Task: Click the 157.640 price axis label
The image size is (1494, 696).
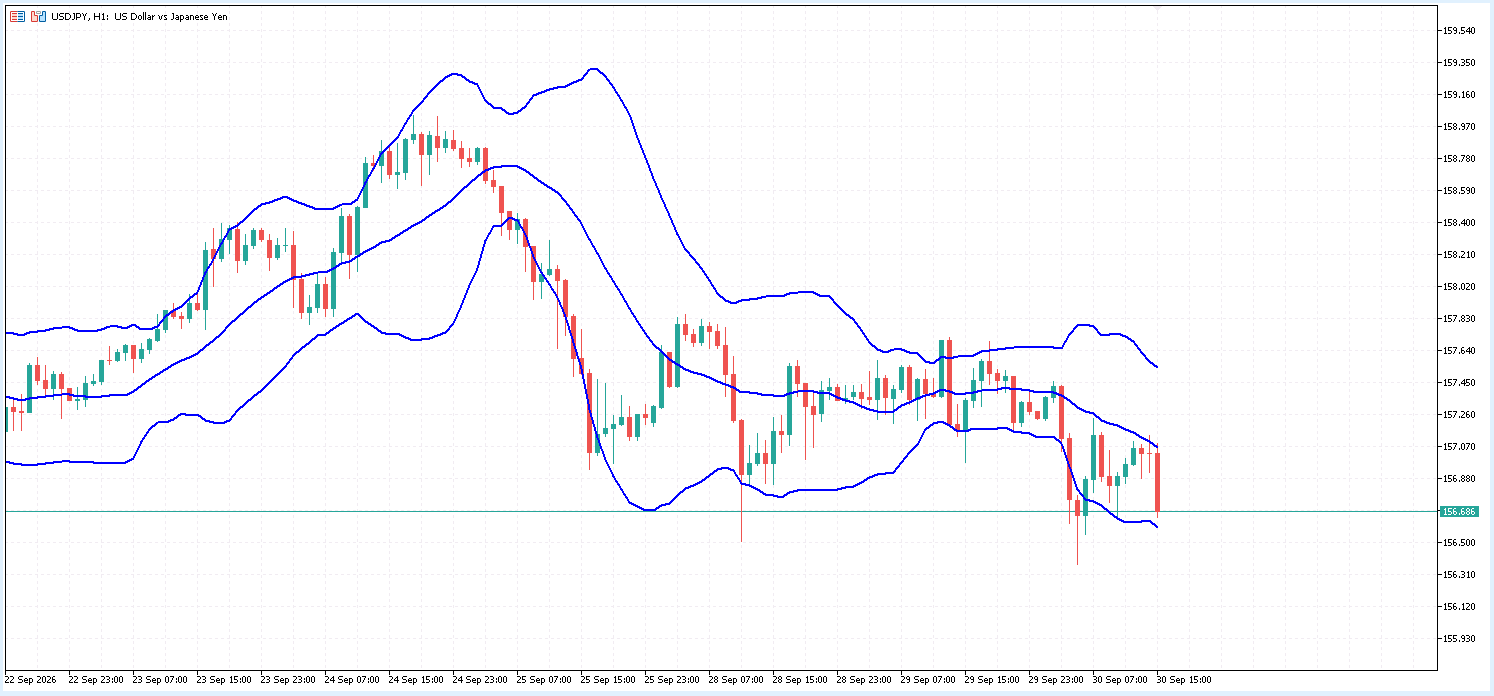Action: click(1459, 351)
